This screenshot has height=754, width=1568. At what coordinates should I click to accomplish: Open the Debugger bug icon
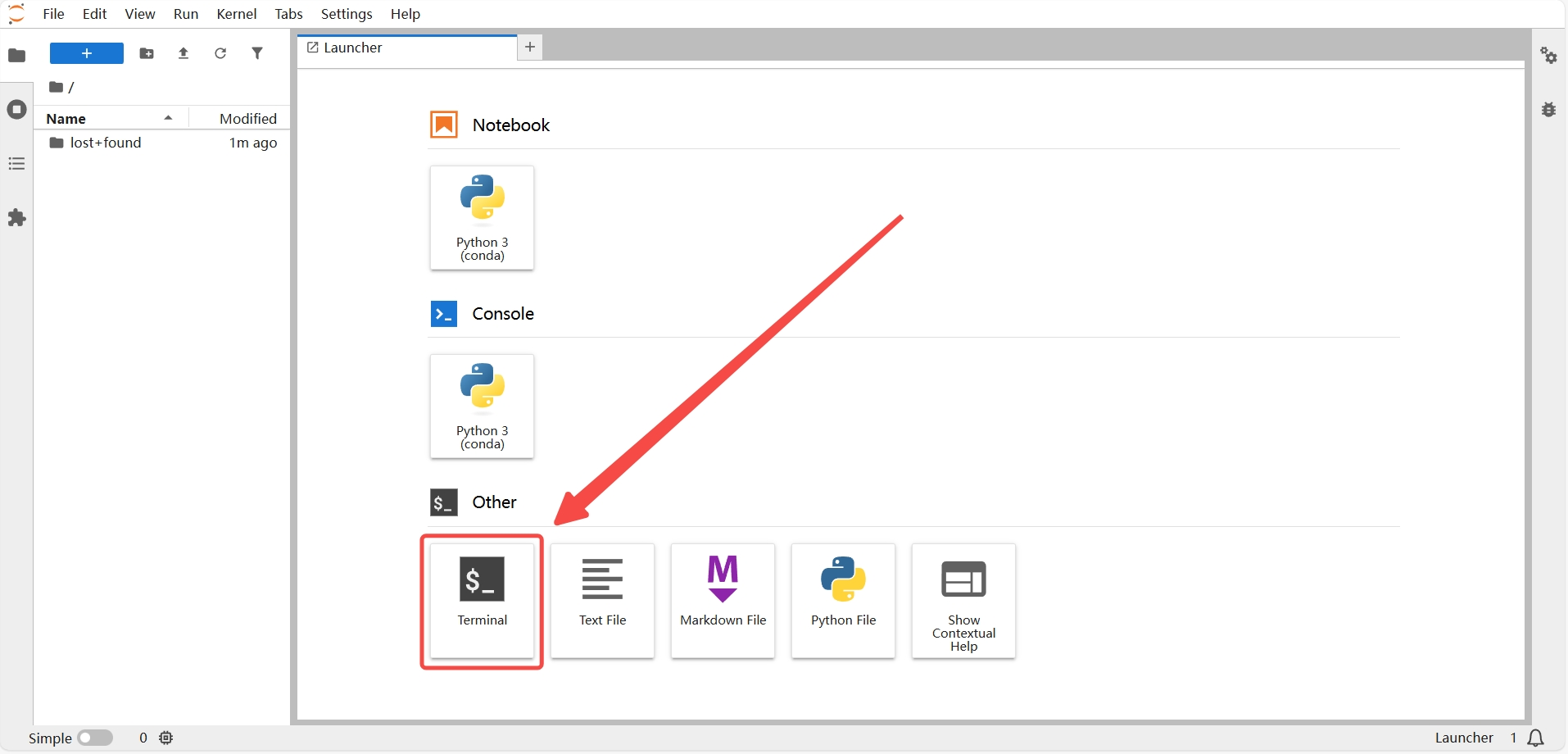1548,110
